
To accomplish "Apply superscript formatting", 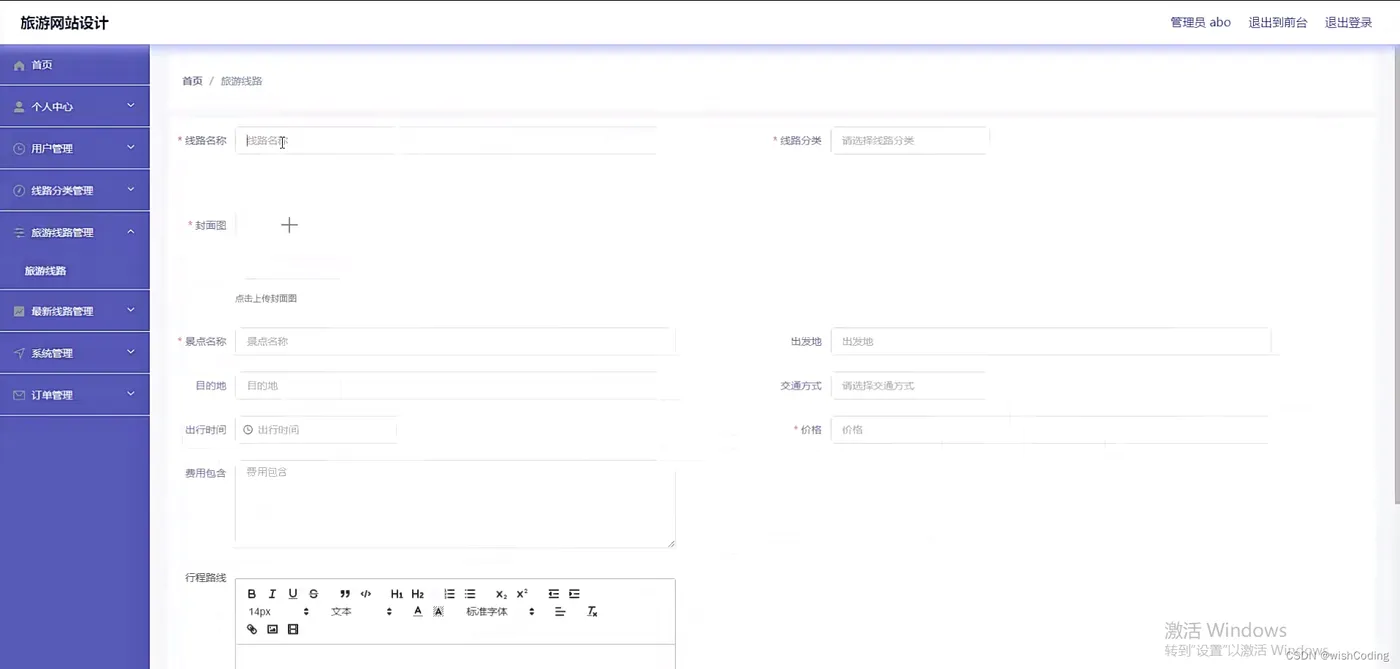I will pyautogui.click(x=522, y=594).
